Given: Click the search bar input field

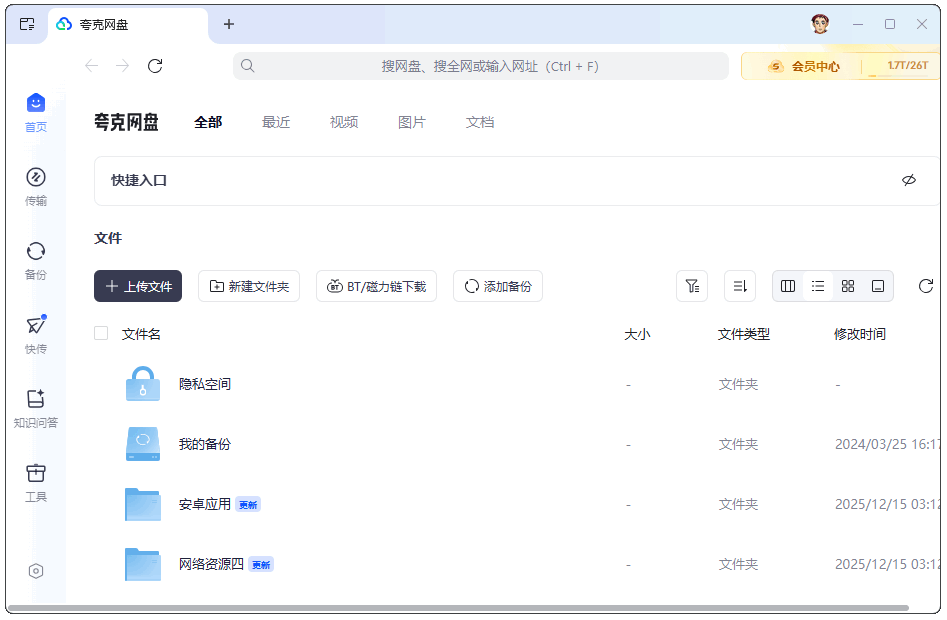Looking at the screenshot, I should (489, 66).
